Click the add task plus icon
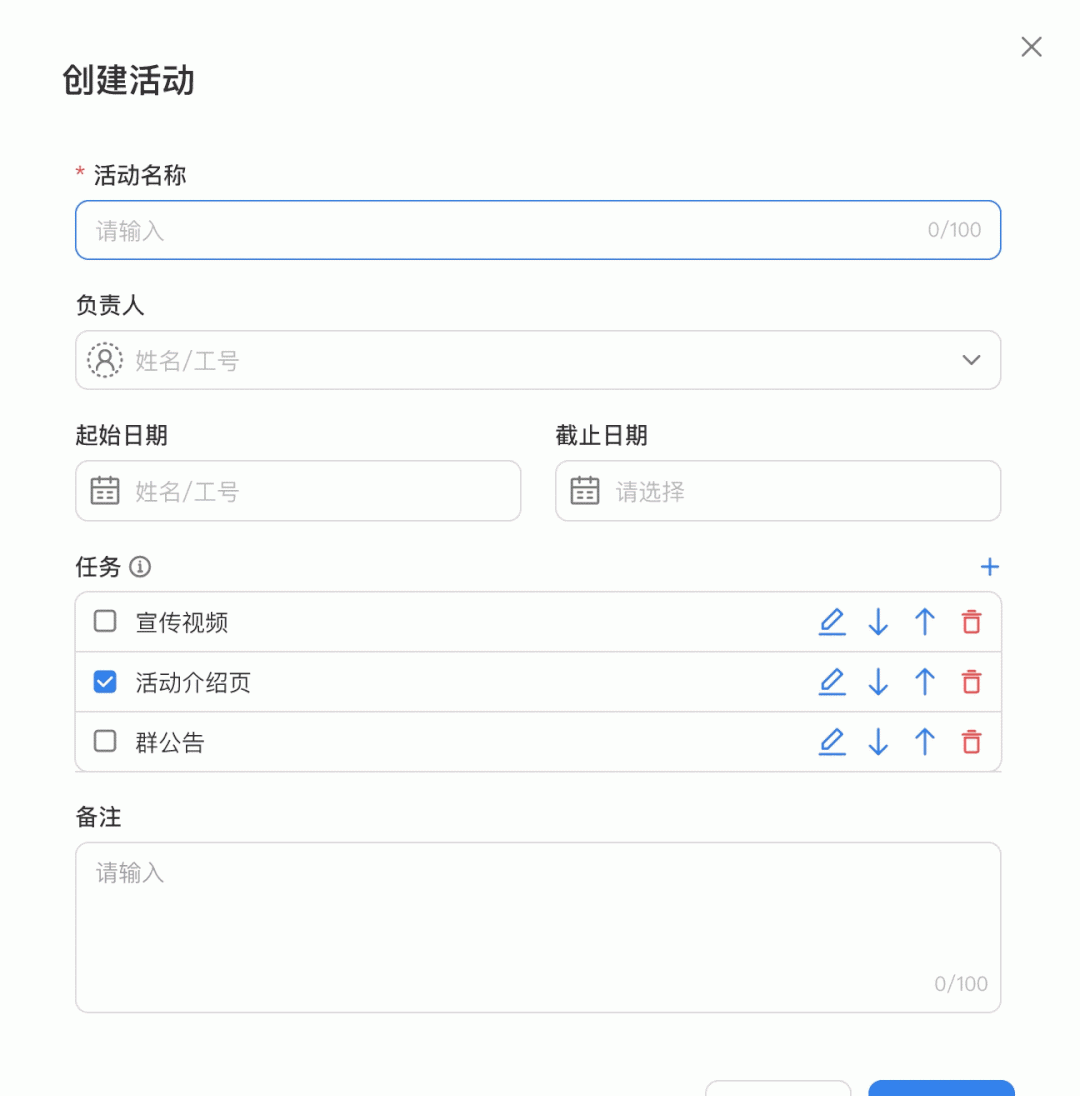The width and height of the screenshot is (1080, 1096). (x=989, y=567)
